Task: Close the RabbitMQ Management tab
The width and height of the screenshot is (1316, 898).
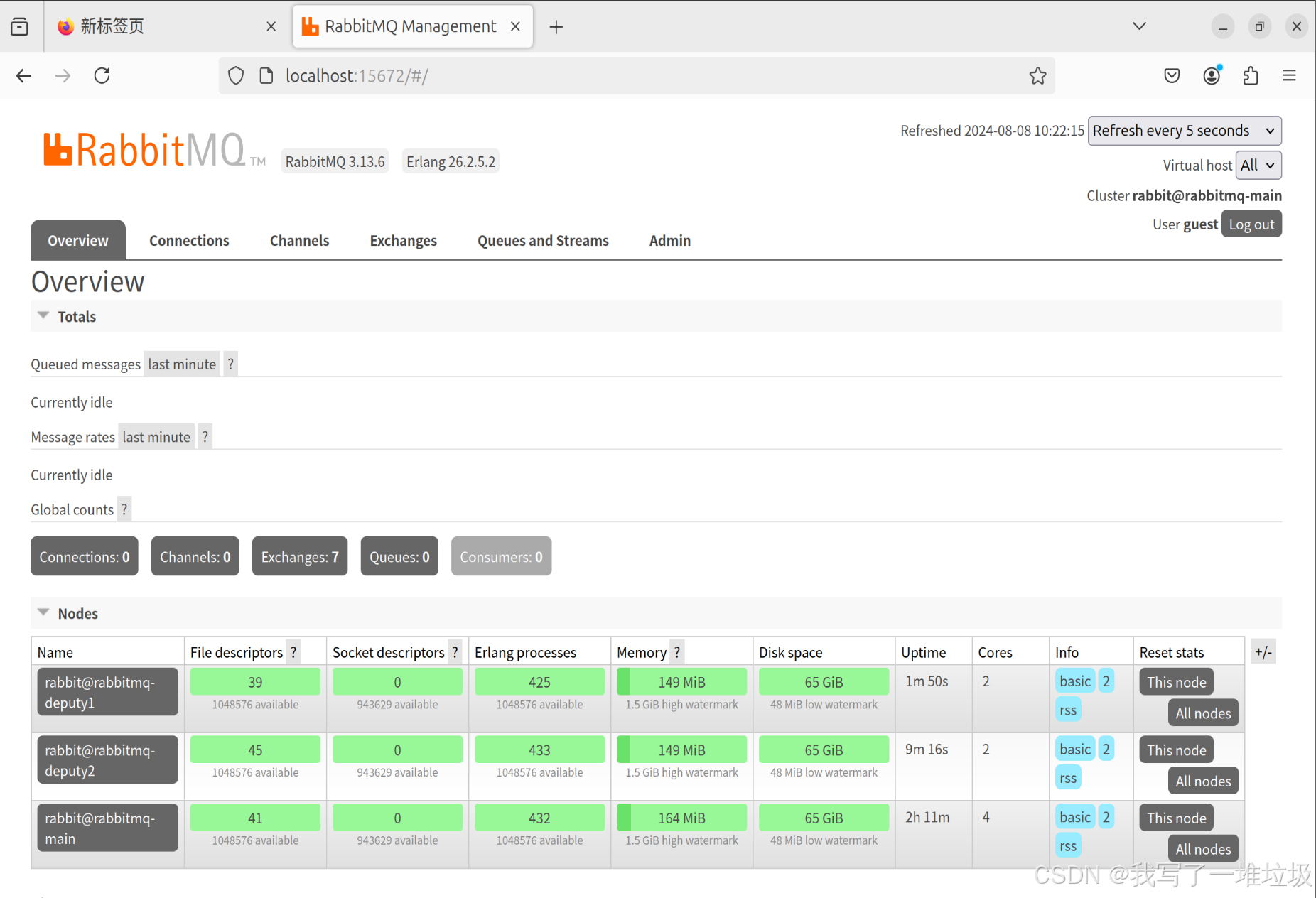Action: point(516,26)
